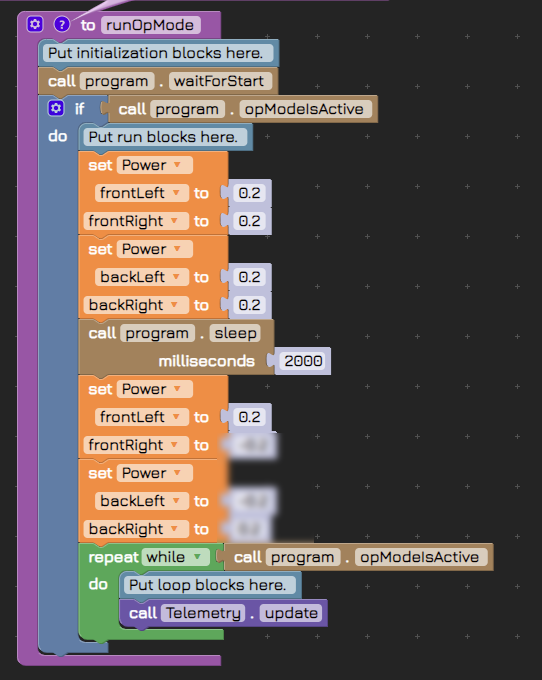Edit the first frontLeft power value 0.2

(x=249, y=193)
